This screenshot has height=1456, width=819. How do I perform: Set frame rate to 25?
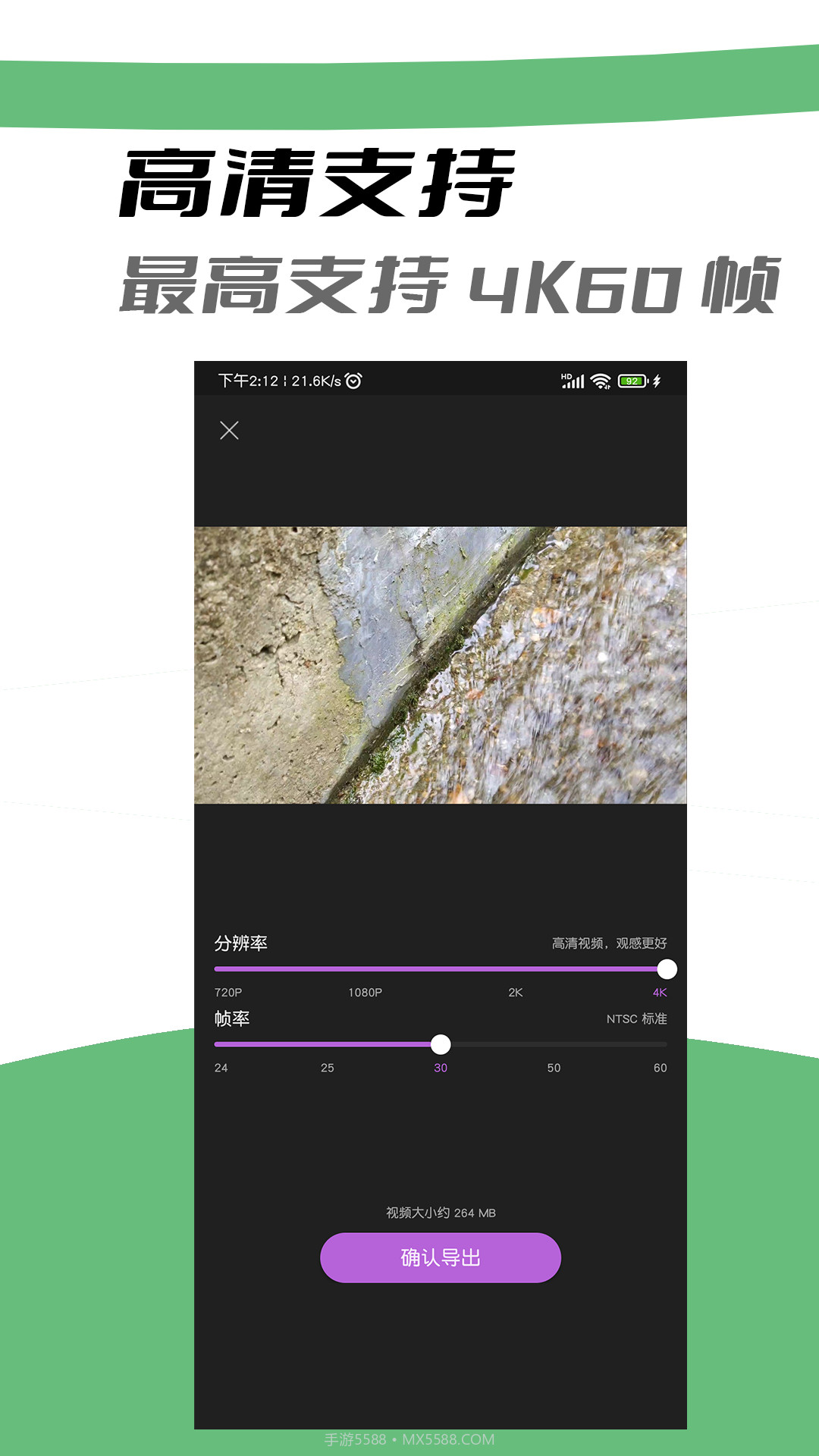[327, 1068]
